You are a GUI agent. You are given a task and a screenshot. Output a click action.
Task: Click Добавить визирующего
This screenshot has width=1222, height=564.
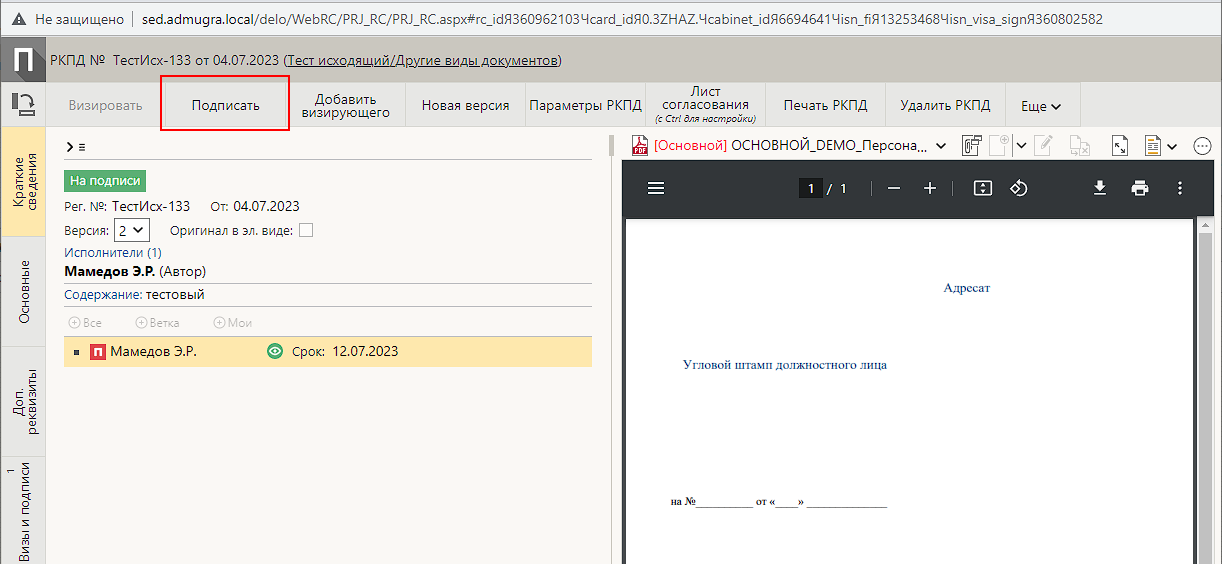345,106
